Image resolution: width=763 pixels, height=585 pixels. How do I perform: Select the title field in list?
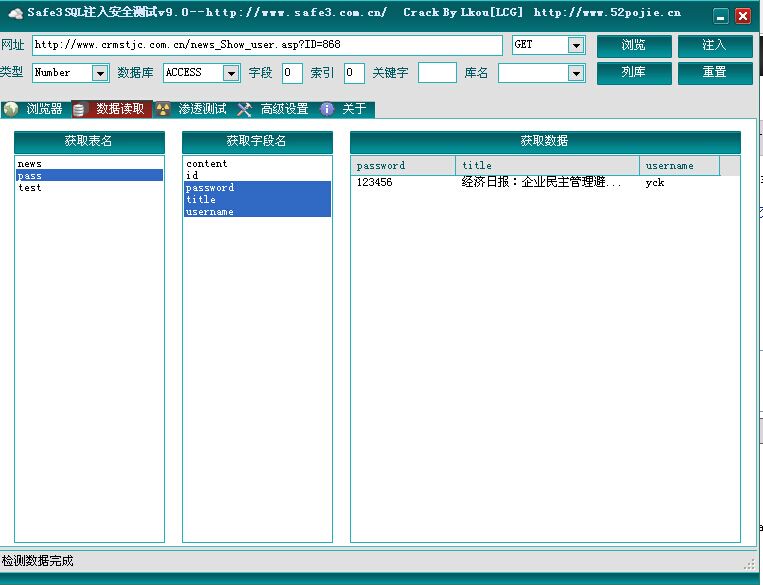tap(257, 199)
